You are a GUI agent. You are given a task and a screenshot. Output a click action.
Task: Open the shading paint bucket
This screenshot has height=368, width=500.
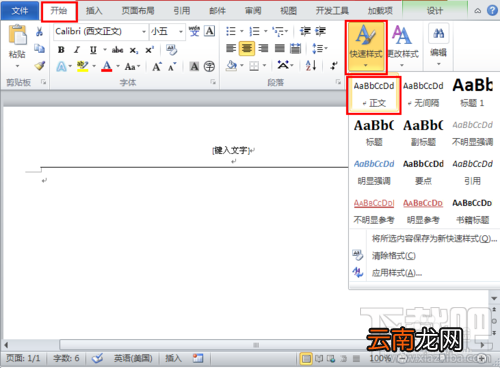(x=231, y=66)
